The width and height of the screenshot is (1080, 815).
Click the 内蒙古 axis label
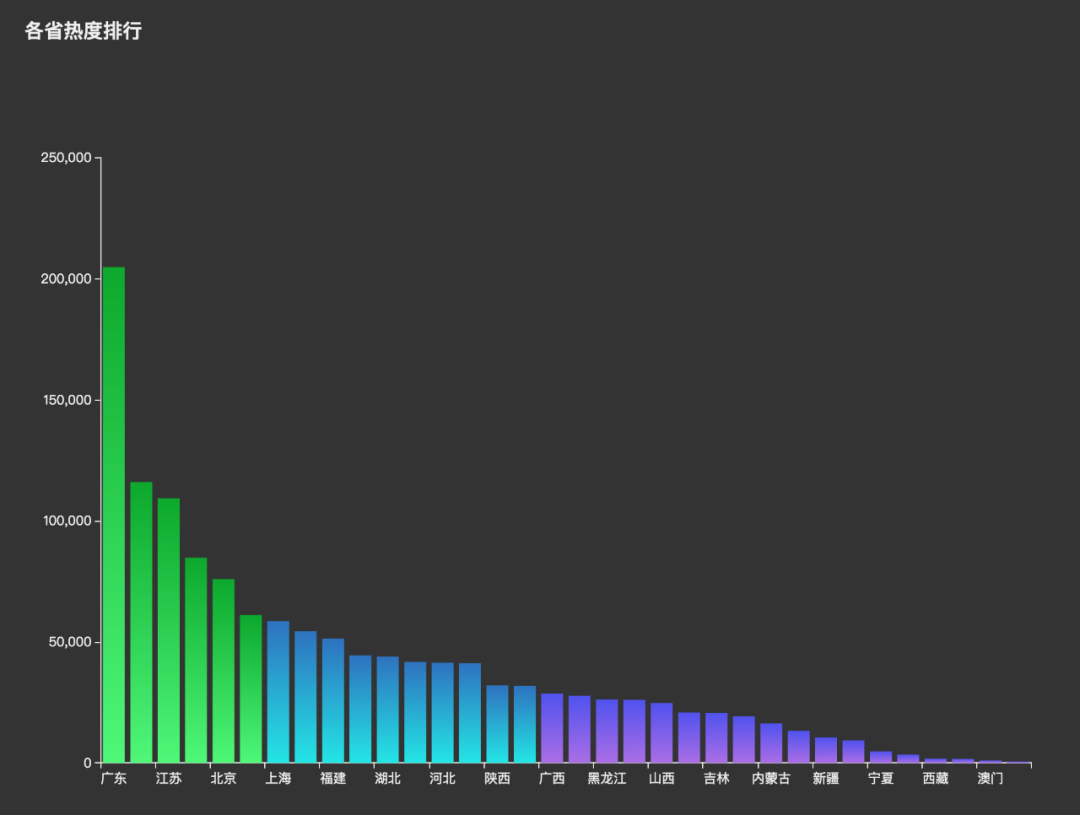pos(771,778)
